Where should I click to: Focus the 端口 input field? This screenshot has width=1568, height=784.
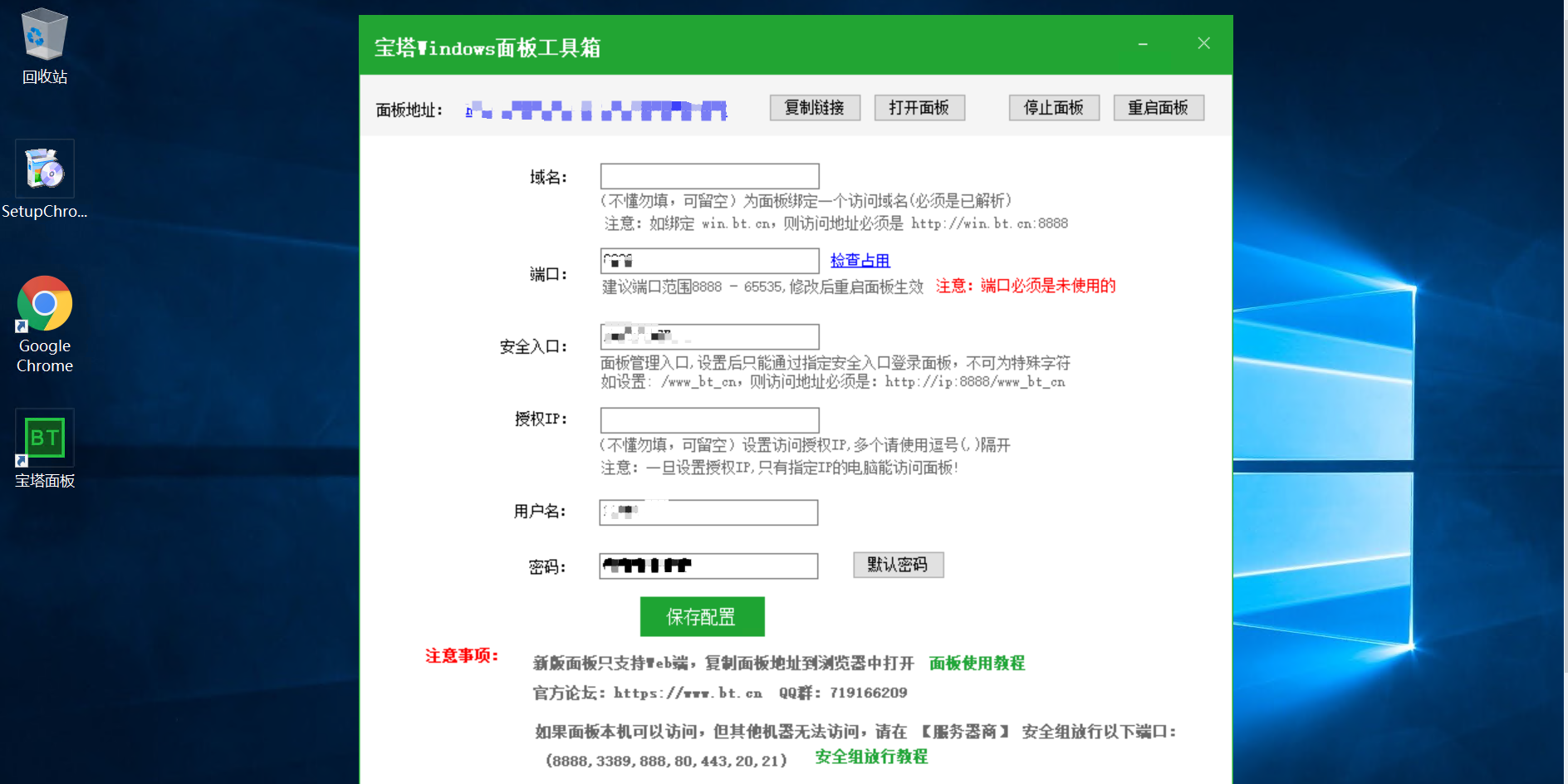[710, 261]
